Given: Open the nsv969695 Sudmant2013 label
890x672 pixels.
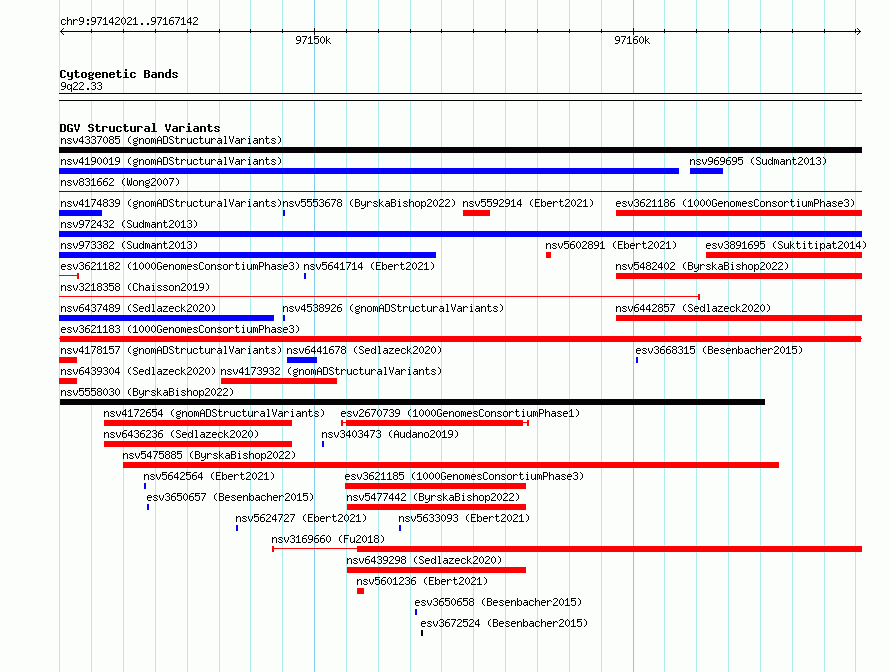Looking at the screenshot, I should [758, 161].
